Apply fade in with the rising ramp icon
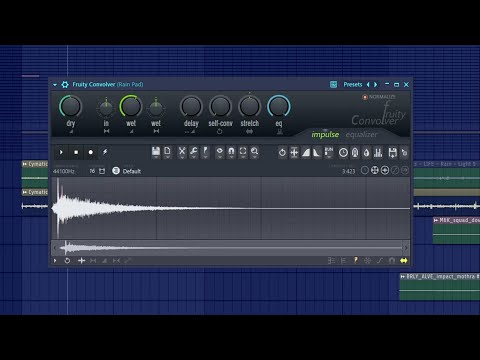 point(306,153)
